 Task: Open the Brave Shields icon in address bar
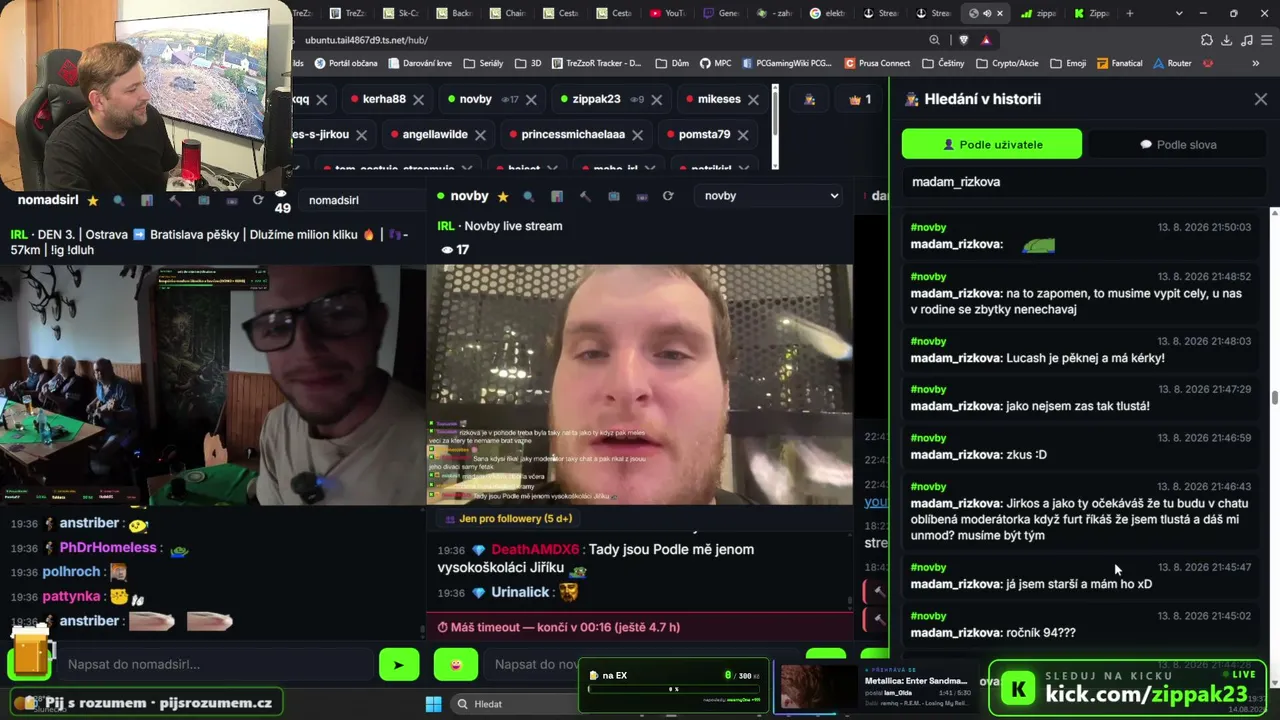(963, 40)
